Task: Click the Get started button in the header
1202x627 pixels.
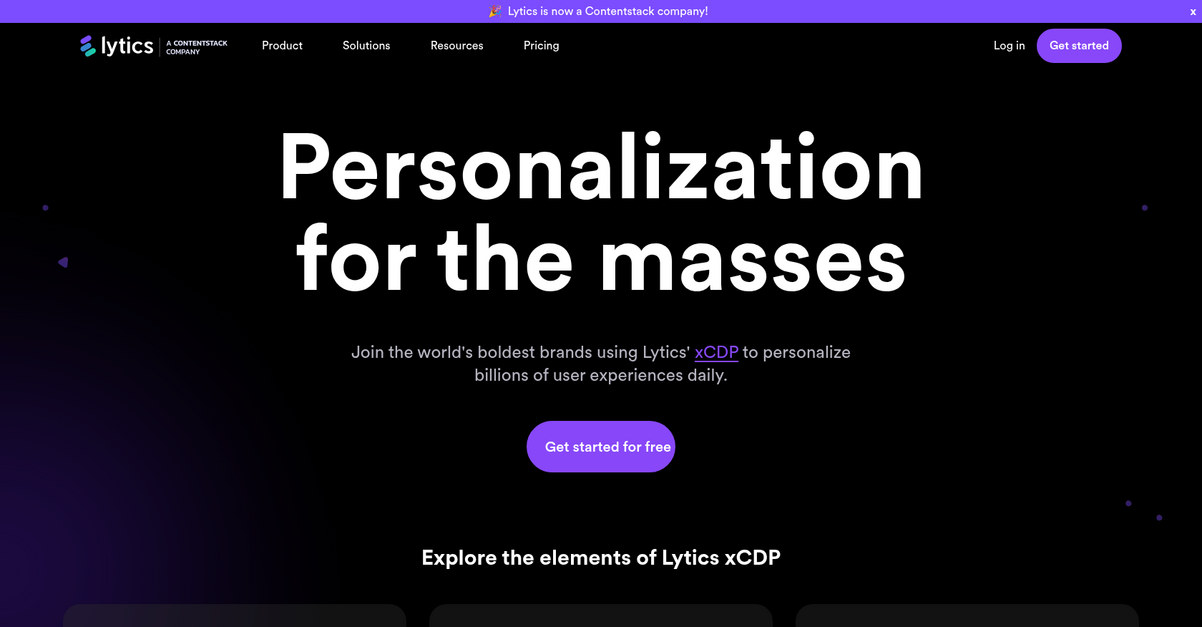Action: pyautogui.click(x=1079, y=46)
